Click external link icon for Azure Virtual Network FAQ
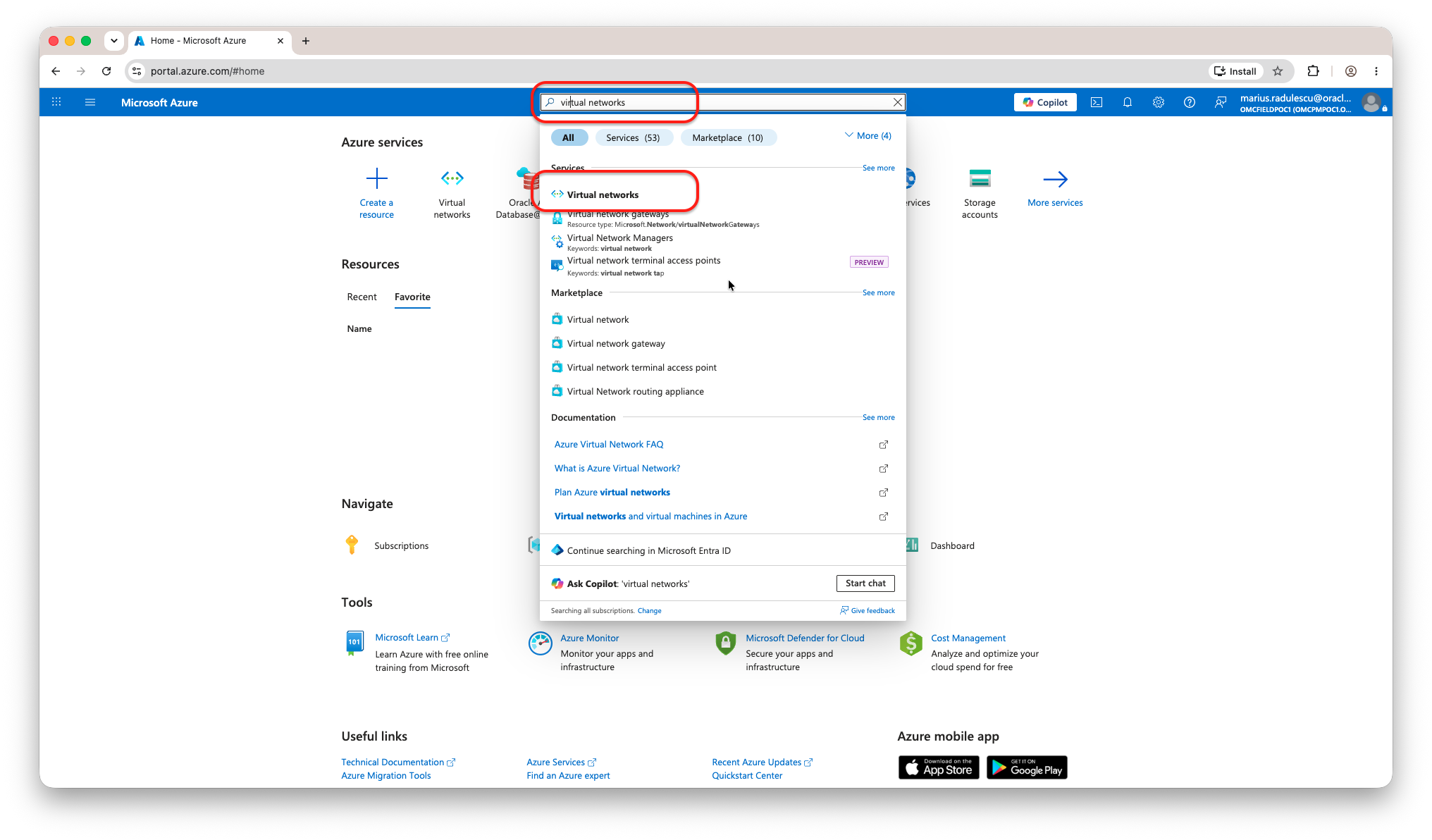This screenshot has width=1432, height=840. (x=884, y=445)
